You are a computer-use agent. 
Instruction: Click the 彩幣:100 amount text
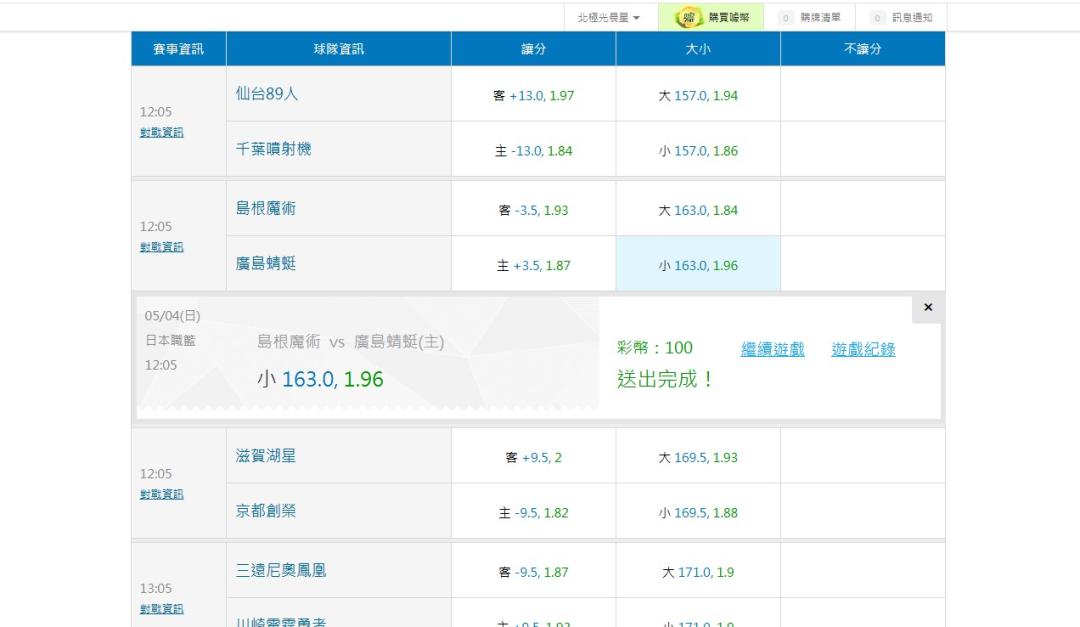[x=655, y=348]
